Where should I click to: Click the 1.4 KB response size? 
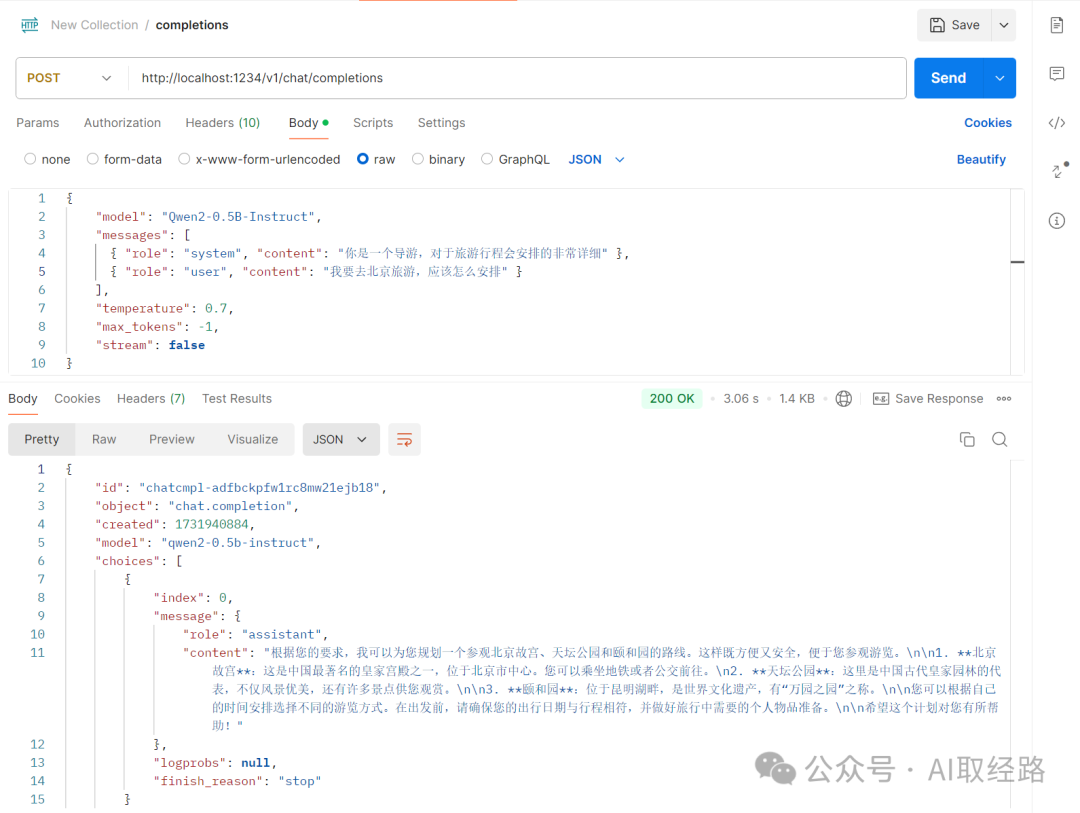click(796, 399)
